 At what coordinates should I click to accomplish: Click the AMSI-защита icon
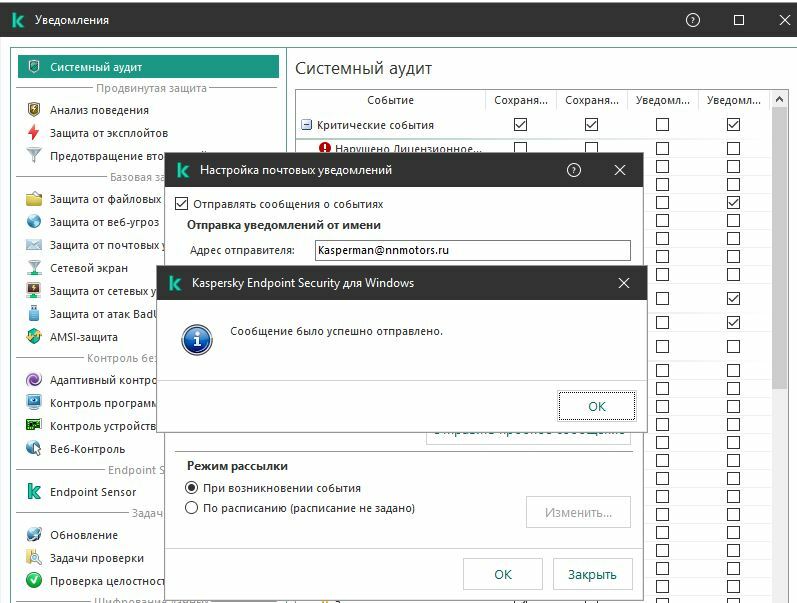(34, 336)
